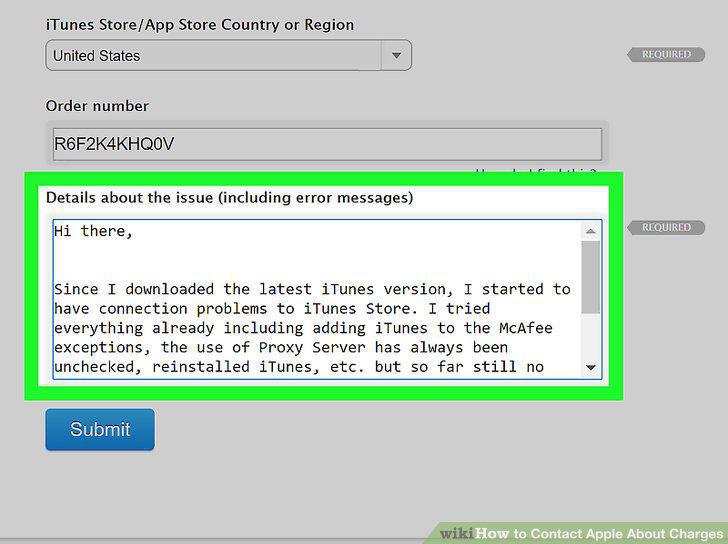The width and height of the screenshot is (728, 544).
Task: Click the 'Hi there,' line in details
Action: [x=93, y=231]
